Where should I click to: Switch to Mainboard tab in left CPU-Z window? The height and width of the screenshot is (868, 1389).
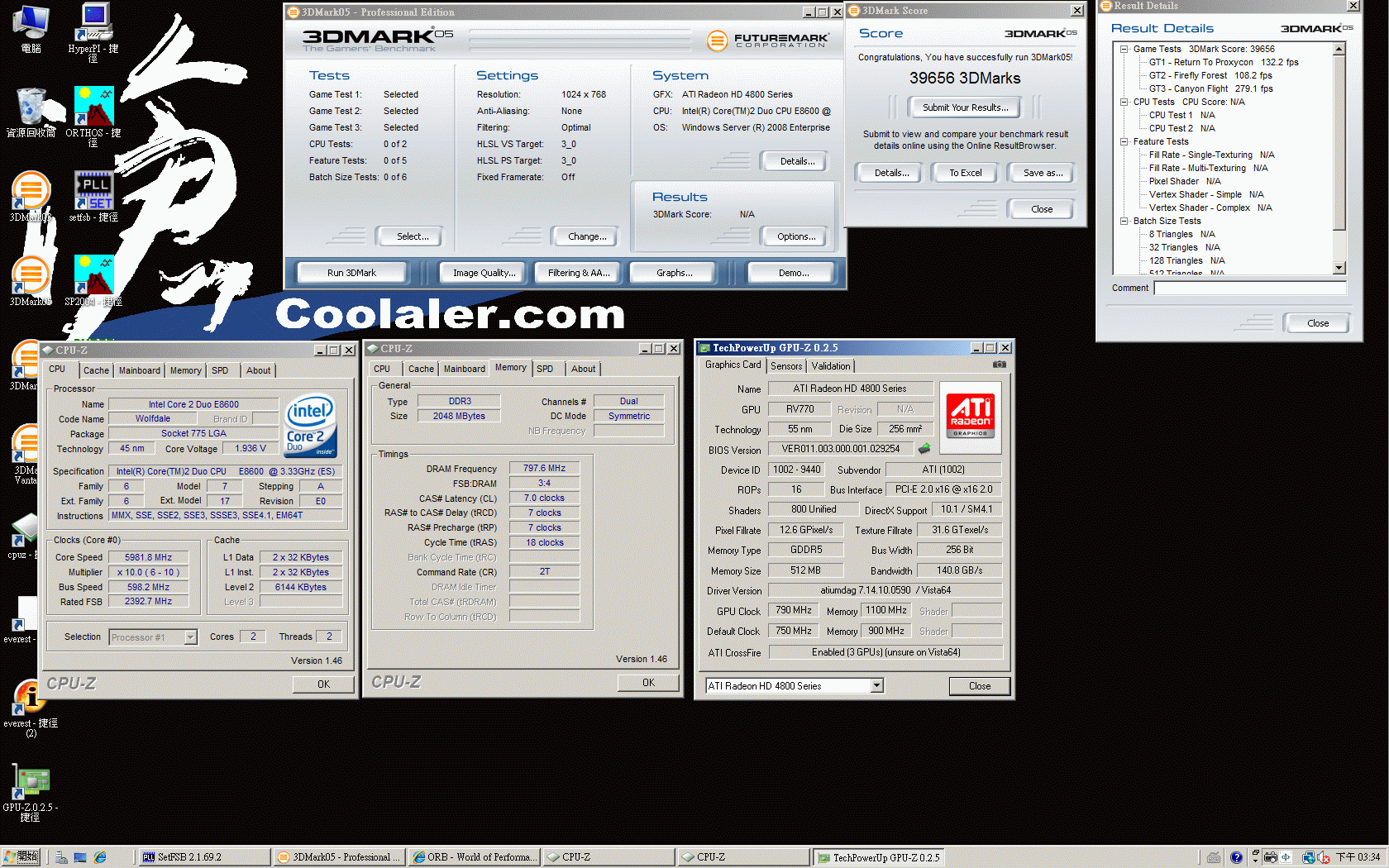coord(140,370)
